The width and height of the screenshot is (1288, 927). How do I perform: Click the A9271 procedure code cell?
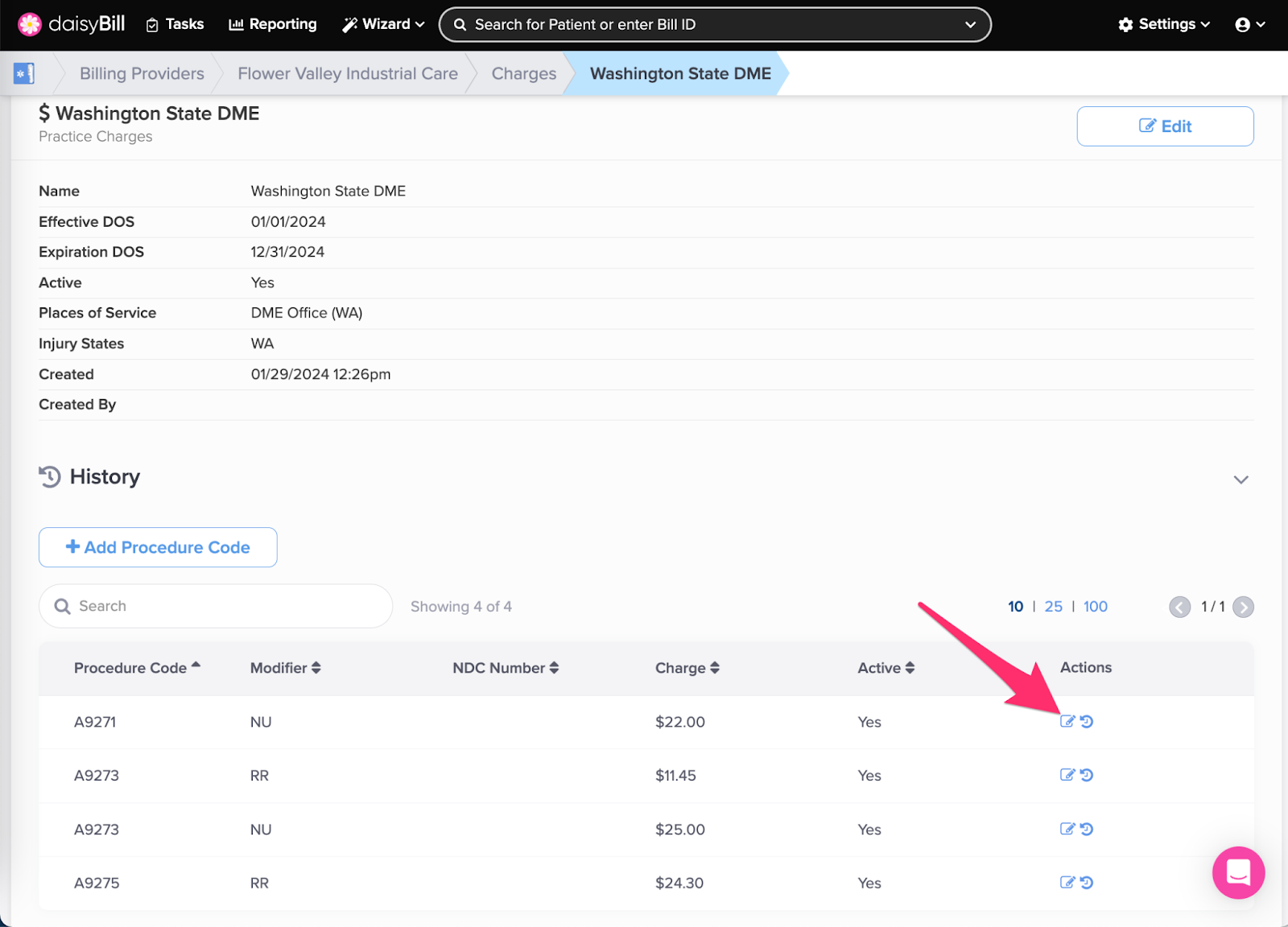pos(95,722)
